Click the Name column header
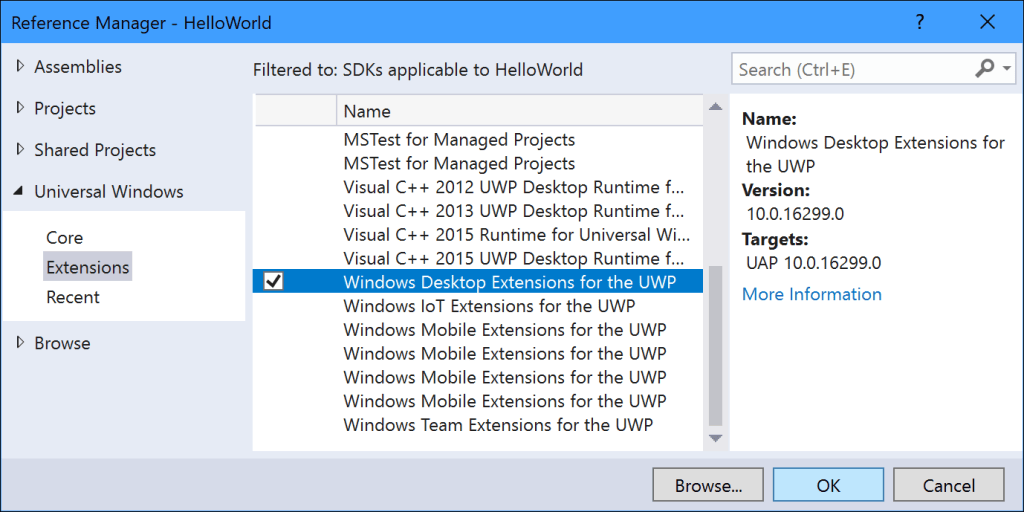Image resolution: width=1024 pixels, height=512 pixels. 520,112
